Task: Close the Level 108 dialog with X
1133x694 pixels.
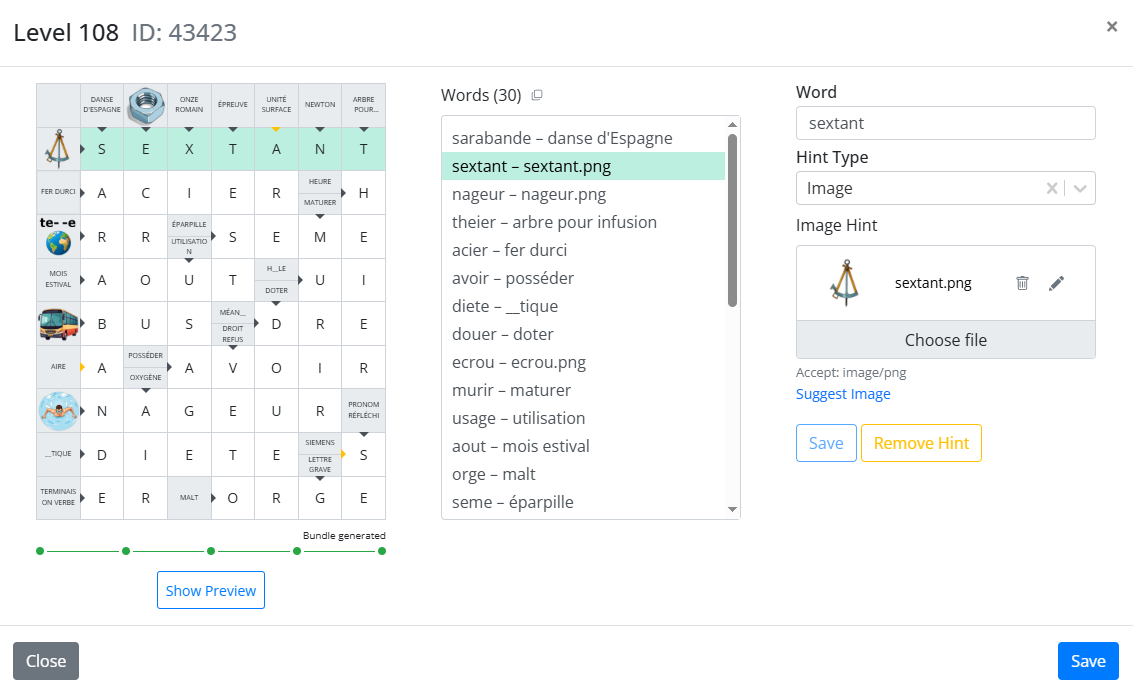Action: [x=1111, y=27]
